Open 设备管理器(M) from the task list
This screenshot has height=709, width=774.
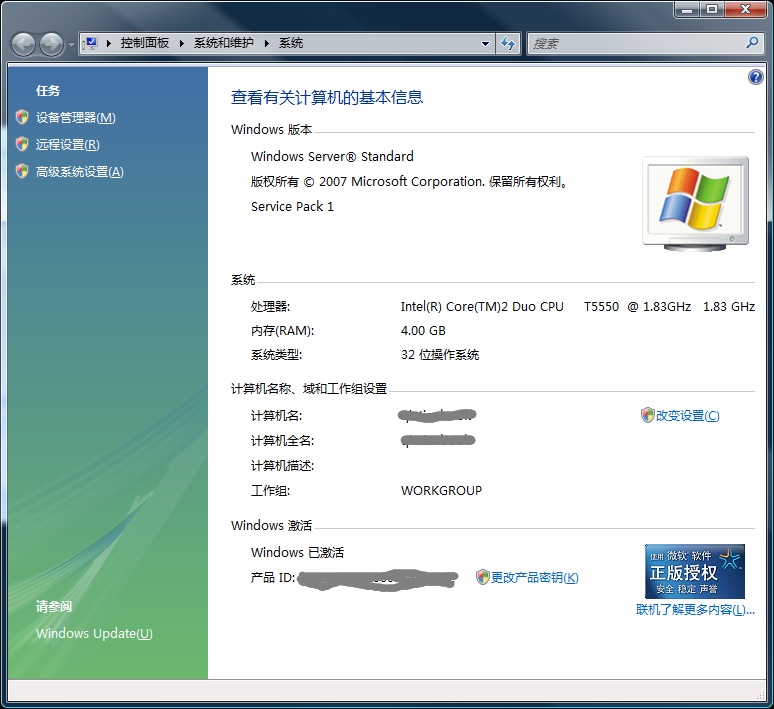pyautogui.click(x=76, y=118)
